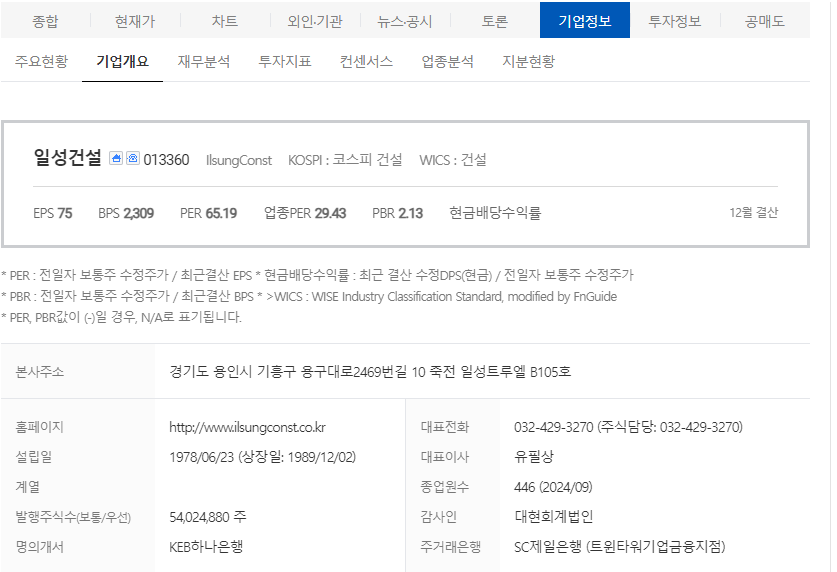Open the http://www.ilsungconst.co.kr homepage link

coord(247,427)
